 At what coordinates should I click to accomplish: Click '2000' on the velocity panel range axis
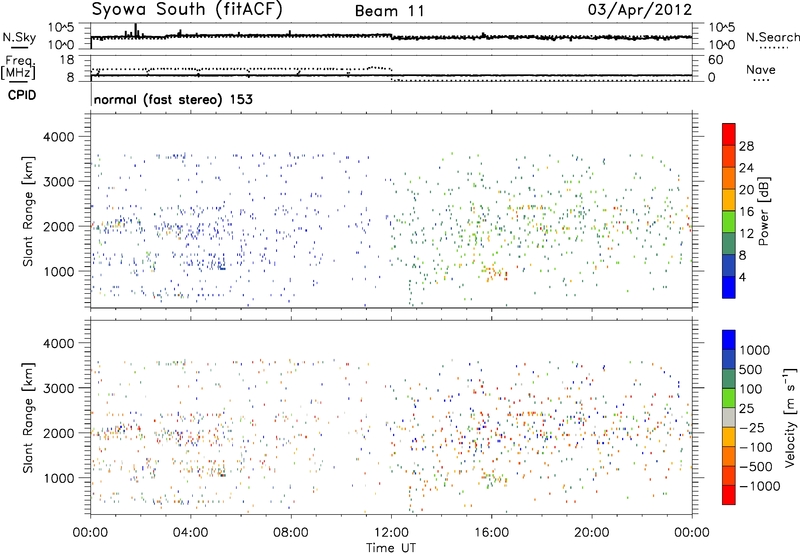59,433
